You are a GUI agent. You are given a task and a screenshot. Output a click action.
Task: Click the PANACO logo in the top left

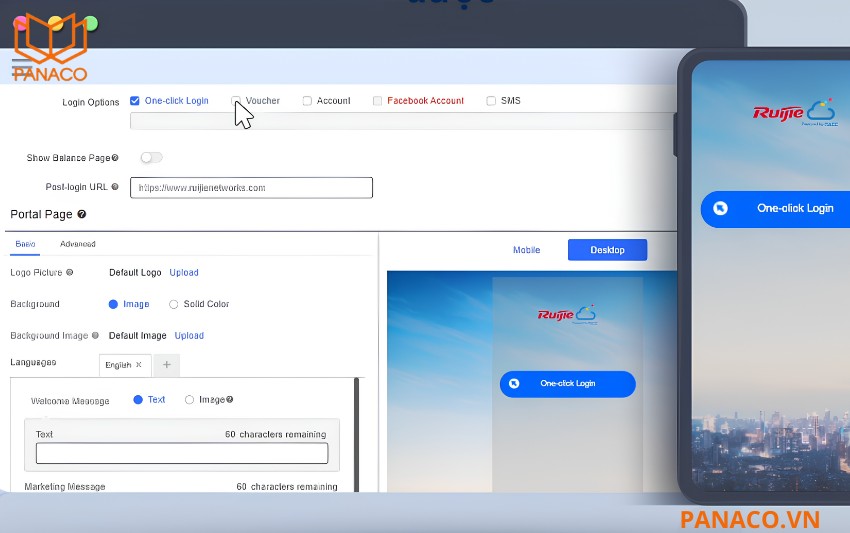coord(50,48)
